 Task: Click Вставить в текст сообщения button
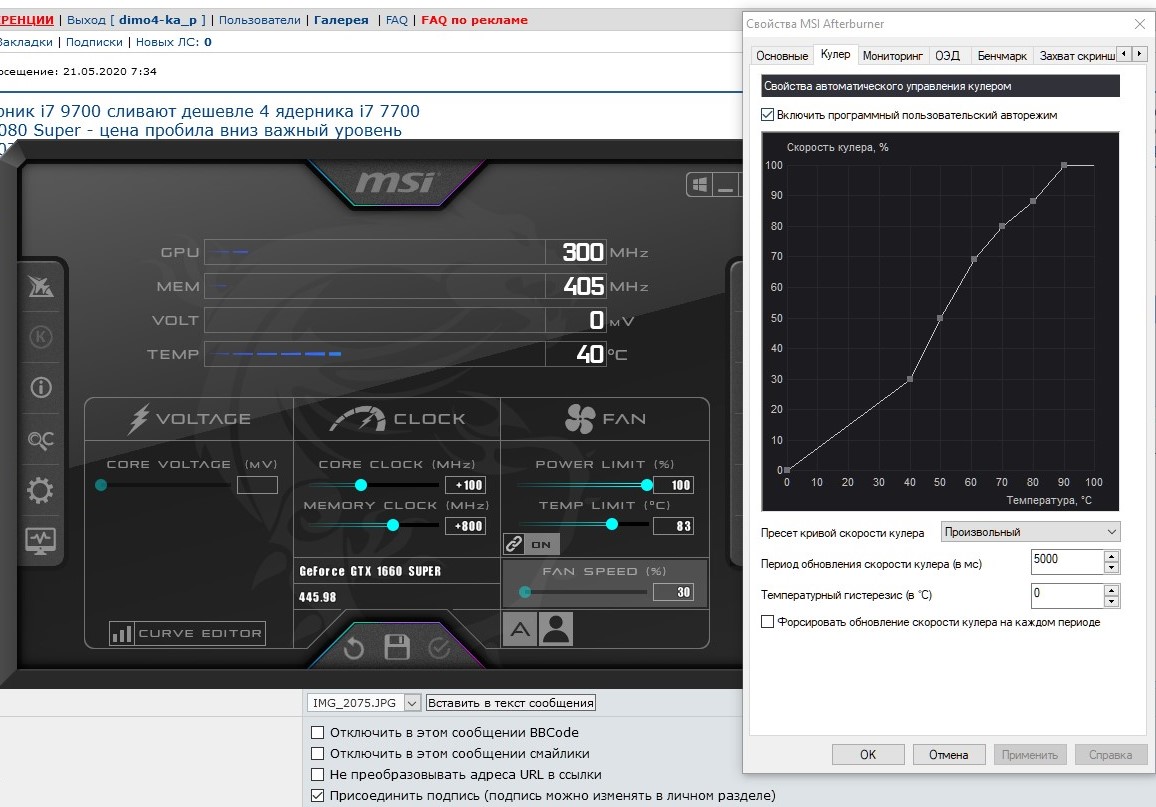tap(511, 703)
